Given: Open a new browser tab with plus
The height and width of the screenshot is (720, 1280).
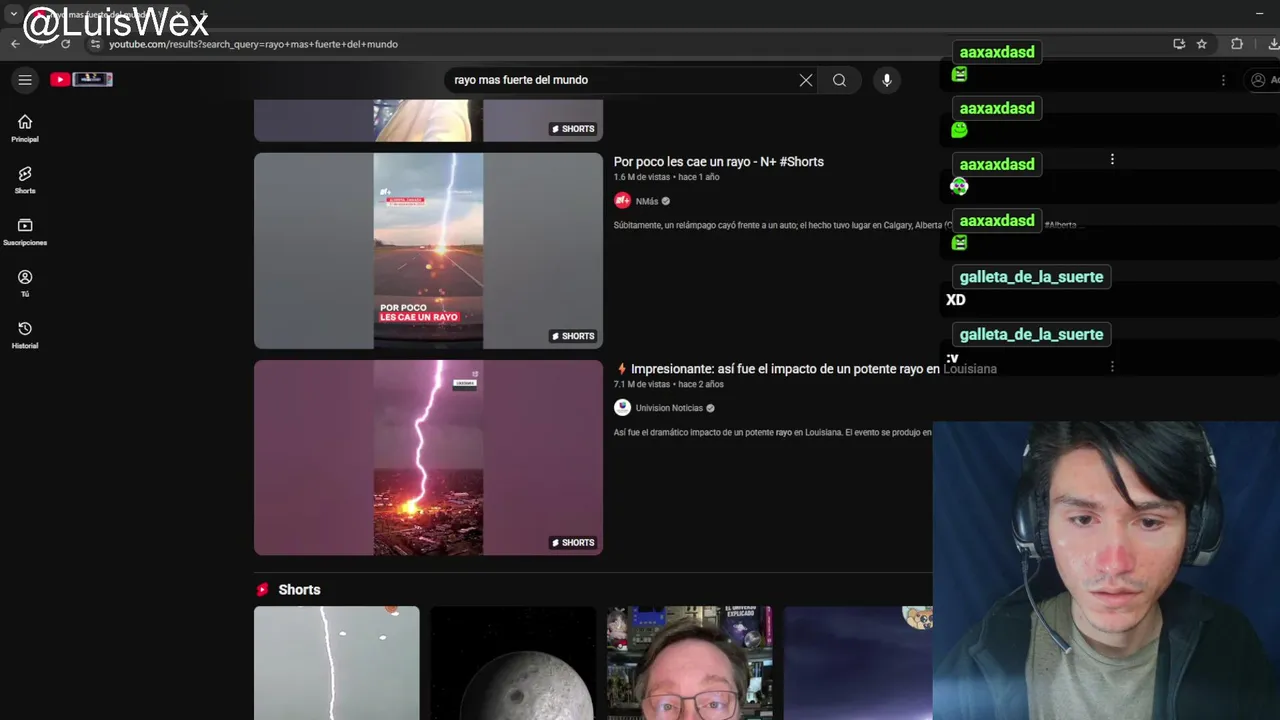Looking at the screenshot, I should point(203,14).
